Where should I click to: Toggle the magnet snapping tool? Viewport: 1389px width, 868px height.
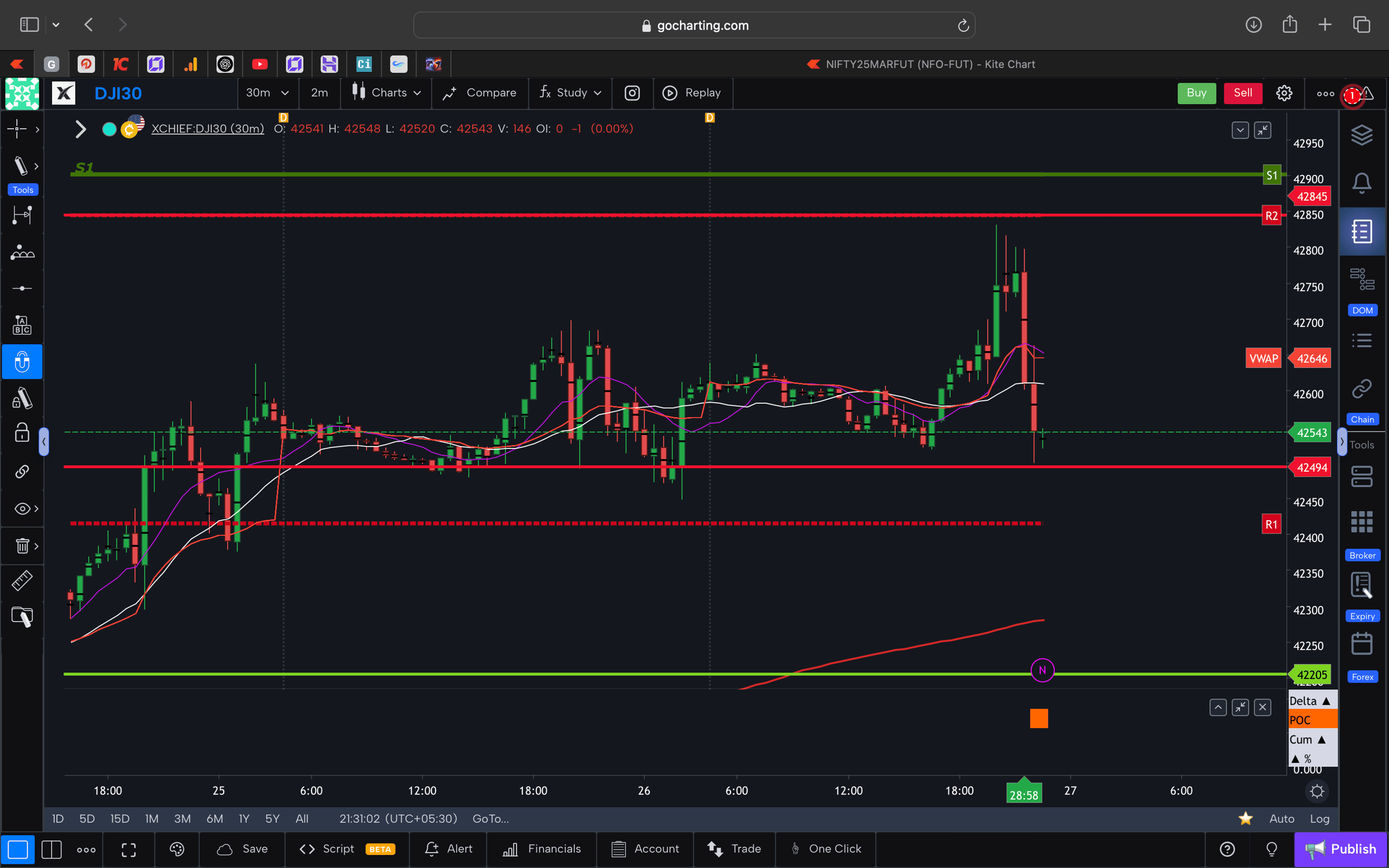(22, 362)
